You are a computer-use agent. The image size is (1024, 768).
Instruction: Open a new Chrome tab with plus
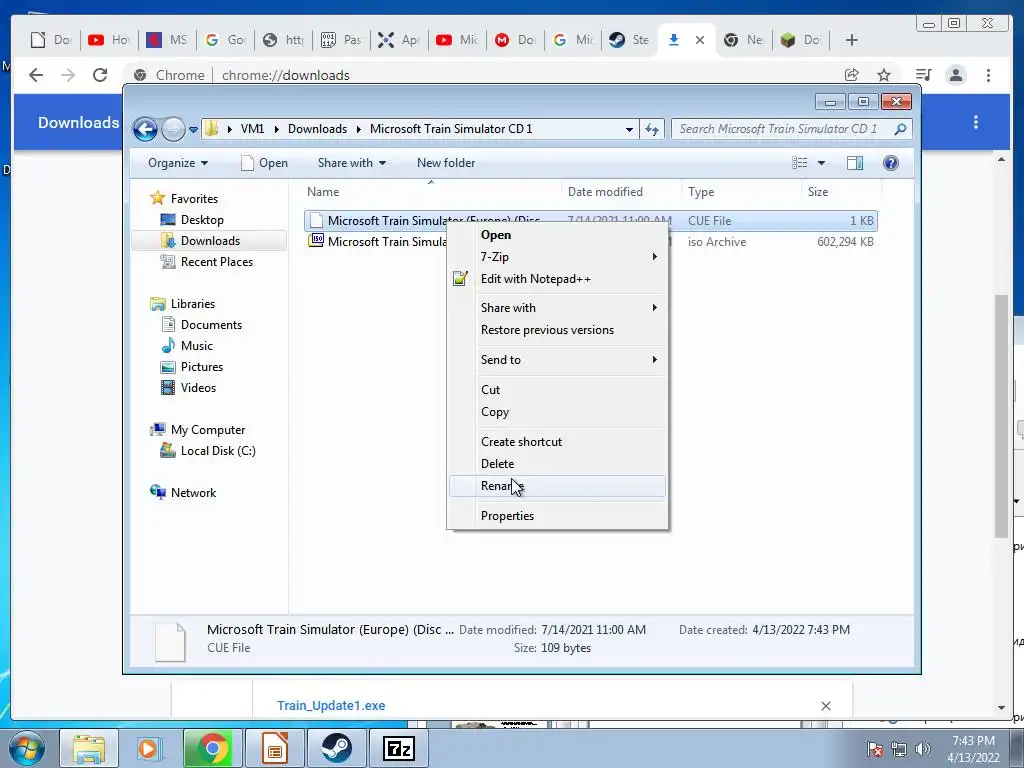point(852,40)
